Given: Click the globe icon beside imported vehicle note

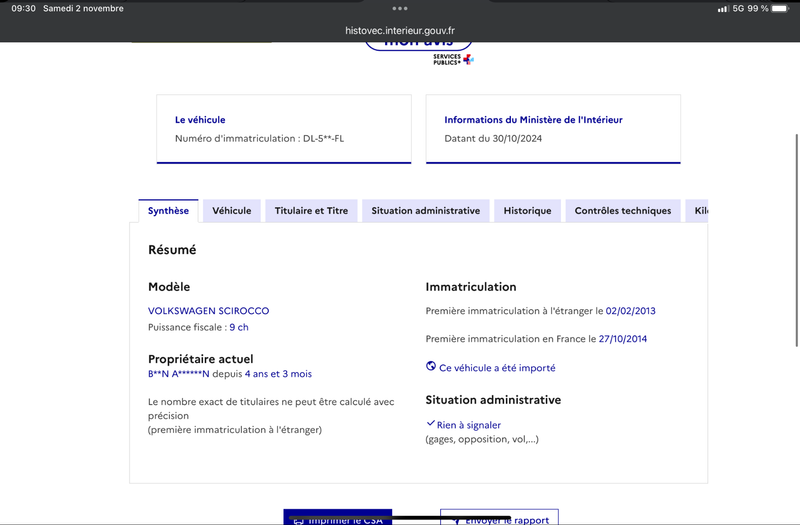Looking at the screenshot, I should click(431, 366).
